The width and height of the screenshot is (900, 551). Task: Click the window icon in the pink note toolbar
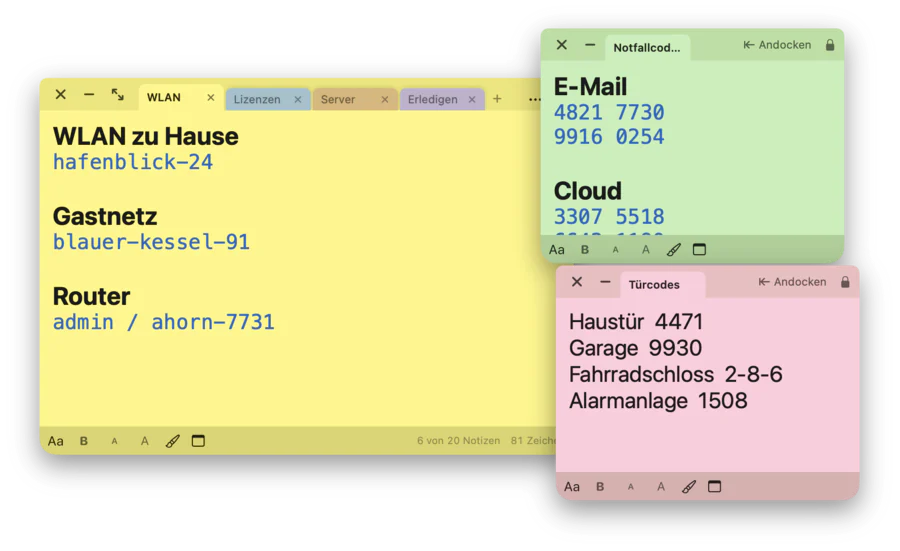pyautogui.click(x=714, y=487)
